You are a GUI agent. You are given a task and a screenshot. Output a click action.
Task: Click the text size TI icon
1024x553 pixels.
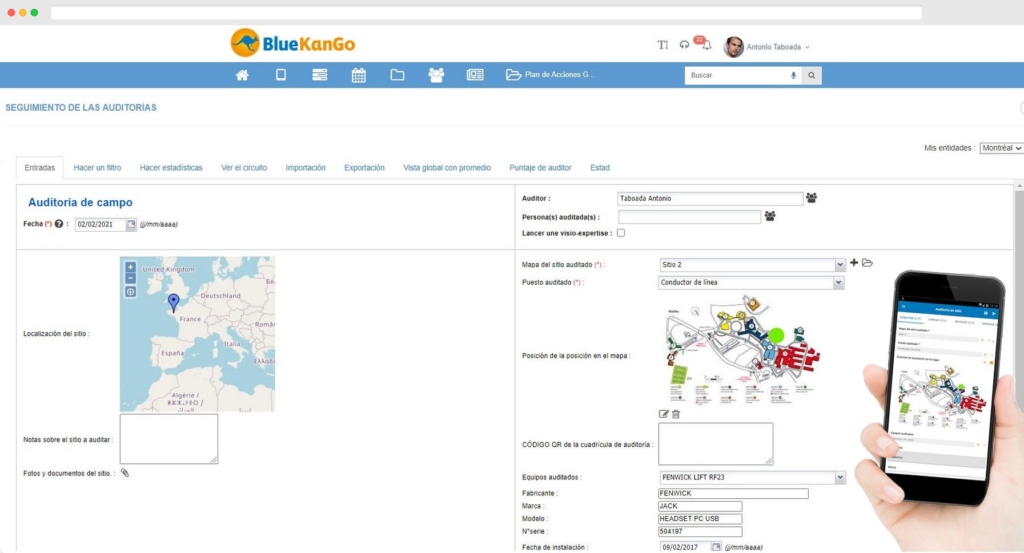click(x=663, y=45)
